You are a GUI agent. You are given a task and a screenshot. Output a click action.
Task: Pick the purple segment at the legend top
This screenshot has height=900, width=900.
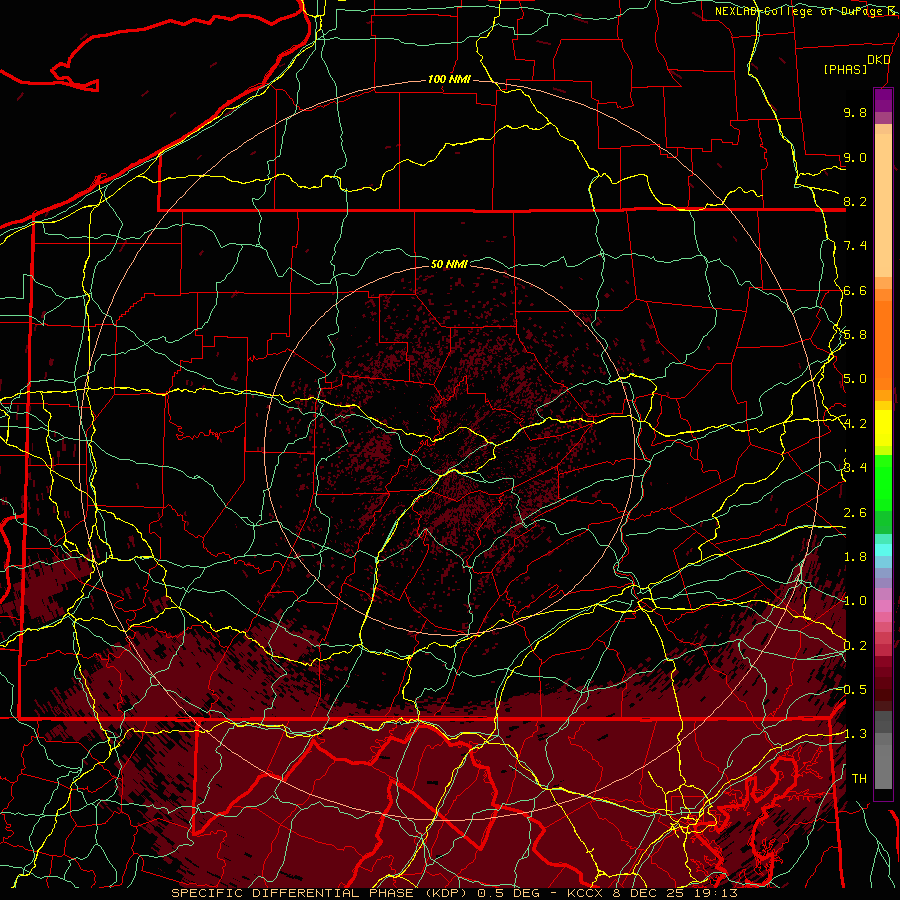coord(883,100)
